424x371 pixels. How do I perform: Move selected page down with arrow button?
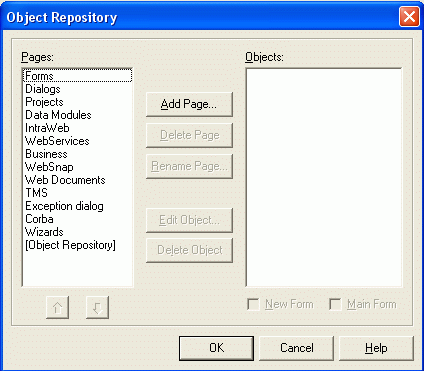pyautogui.click(x=97, y=307)
